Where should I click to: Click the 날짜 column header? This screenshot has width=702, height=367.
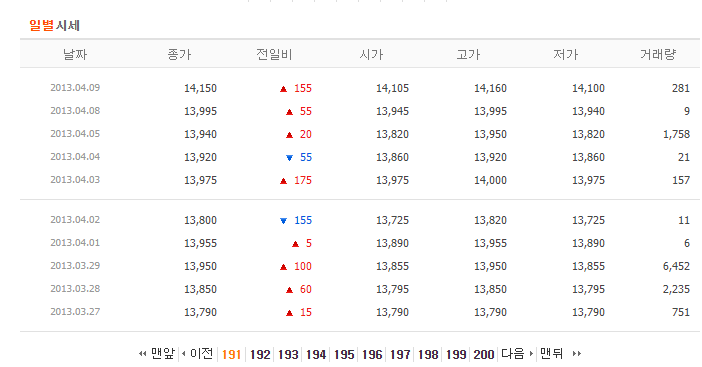tap(75, 55)
